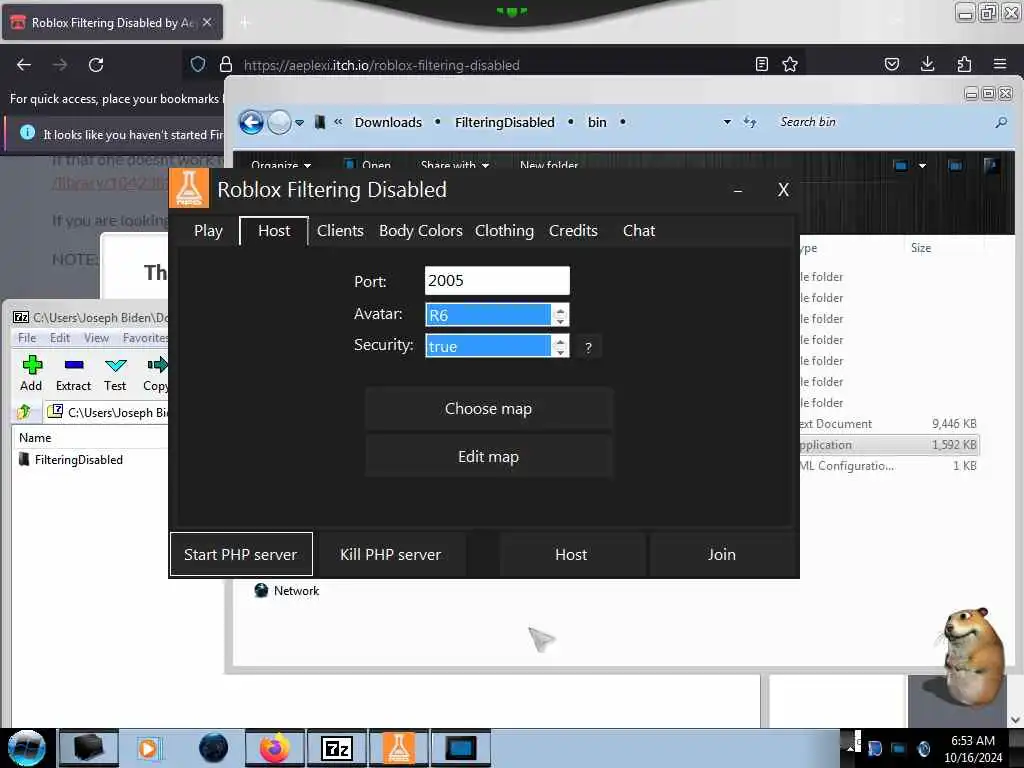This screenshot has height=768, width=1024.
Task: Click into the Port input field
Action: [x=497, y=281]
